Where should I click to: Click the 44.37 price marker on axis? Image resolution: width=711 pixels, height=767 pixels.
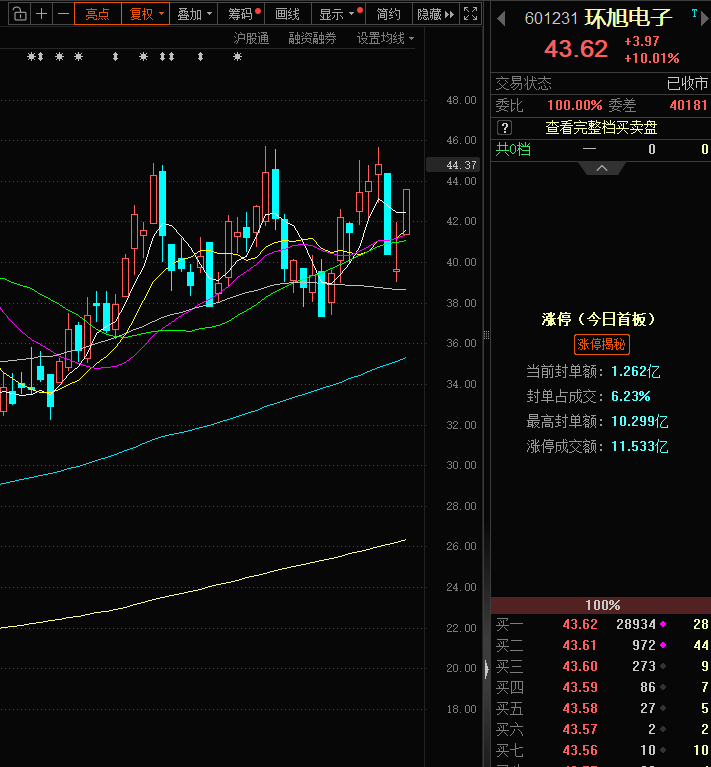click(x=453, y=165)
